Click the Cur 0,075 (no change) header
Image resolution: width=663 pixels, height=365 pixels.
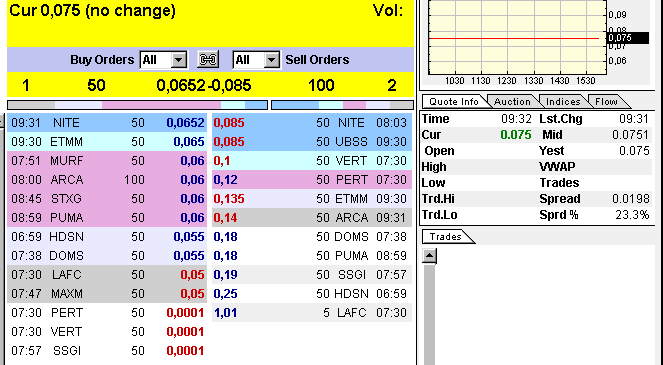coord(92,11)
